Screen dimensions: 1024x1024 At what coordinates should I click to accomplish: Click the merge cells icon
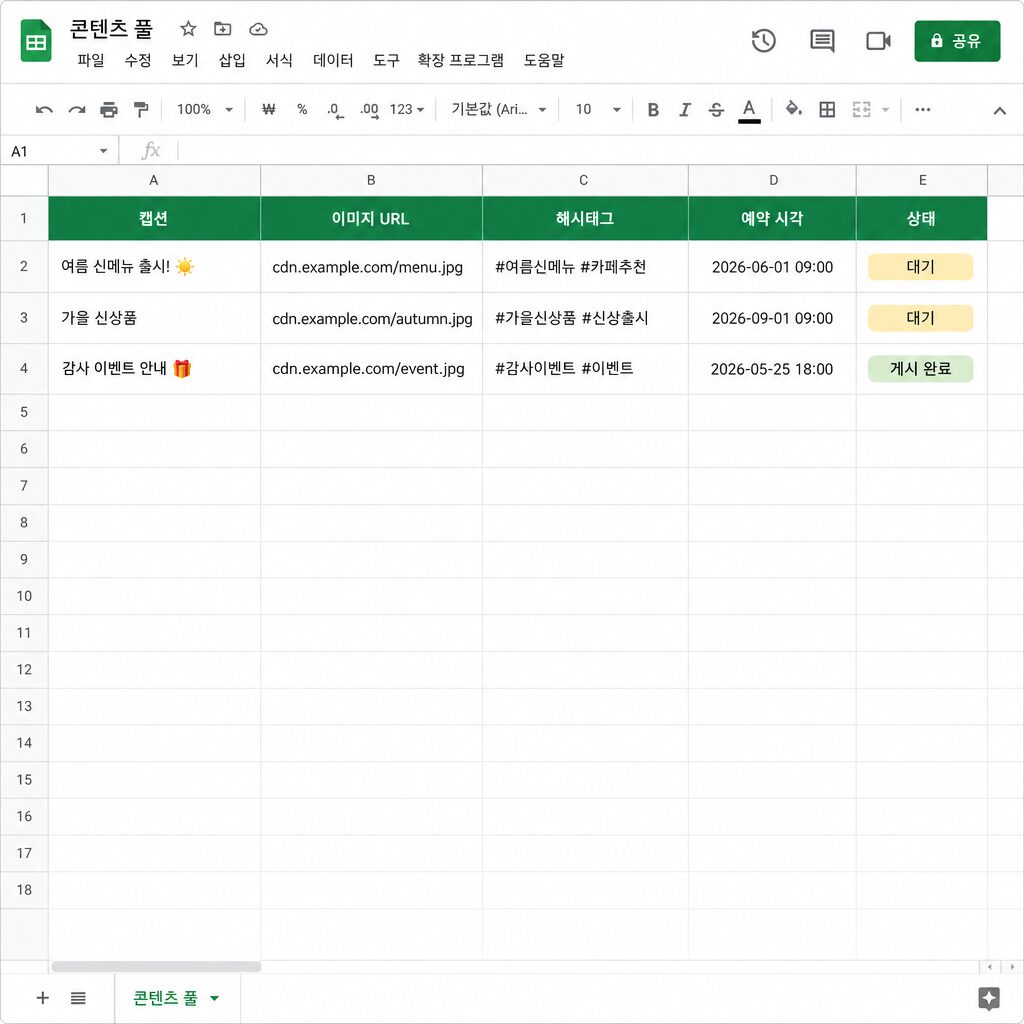point(861,110)
